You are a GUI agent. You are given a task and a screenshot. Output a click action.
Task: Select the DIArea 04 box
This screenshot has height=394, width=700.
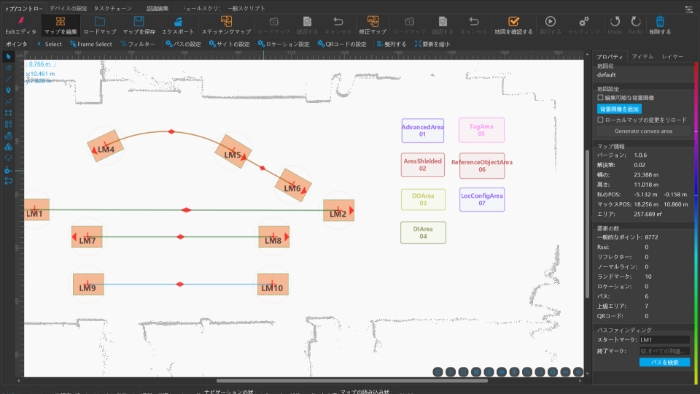423,232
